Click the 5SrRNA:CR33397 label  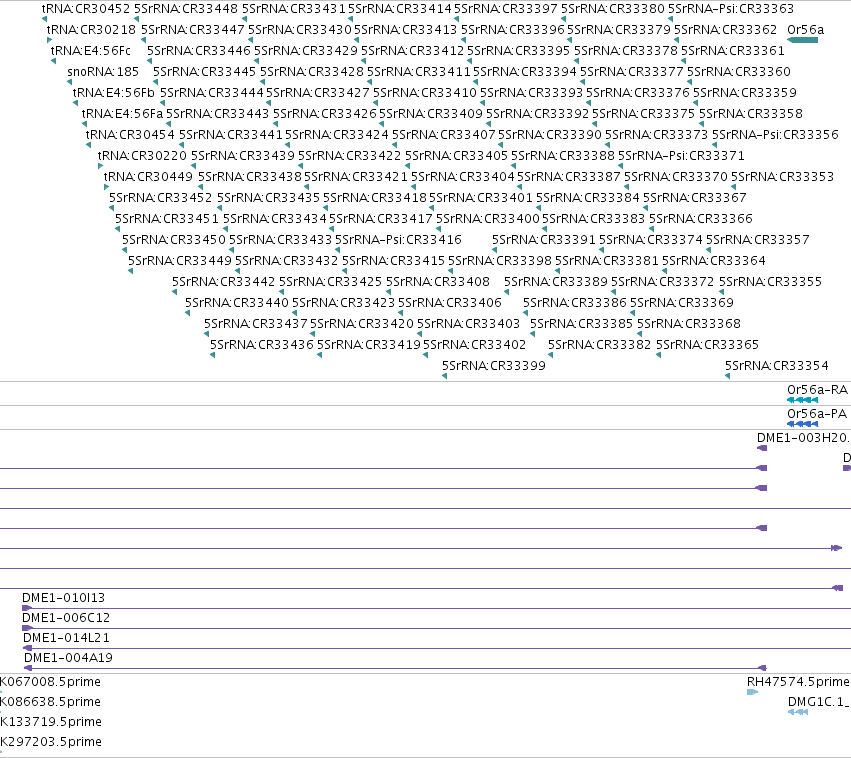tap(506, 9)
